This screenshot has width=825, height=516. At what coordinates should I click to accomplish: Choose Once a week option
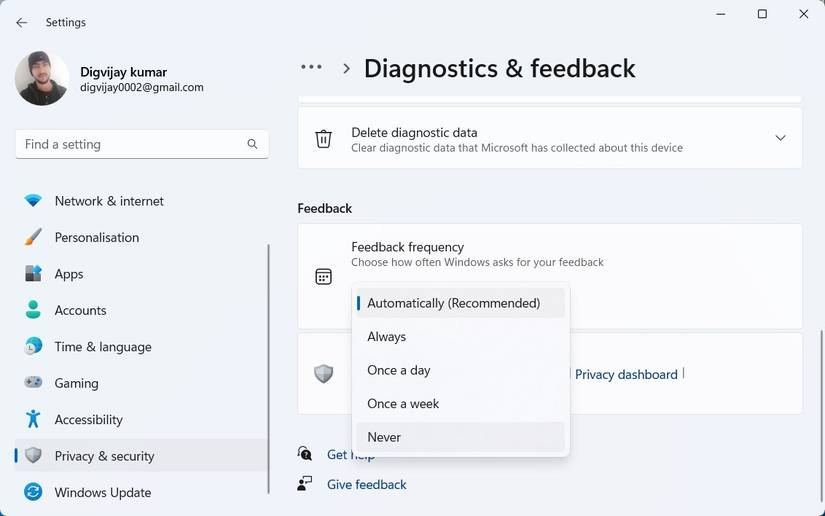tap(403, 404)
